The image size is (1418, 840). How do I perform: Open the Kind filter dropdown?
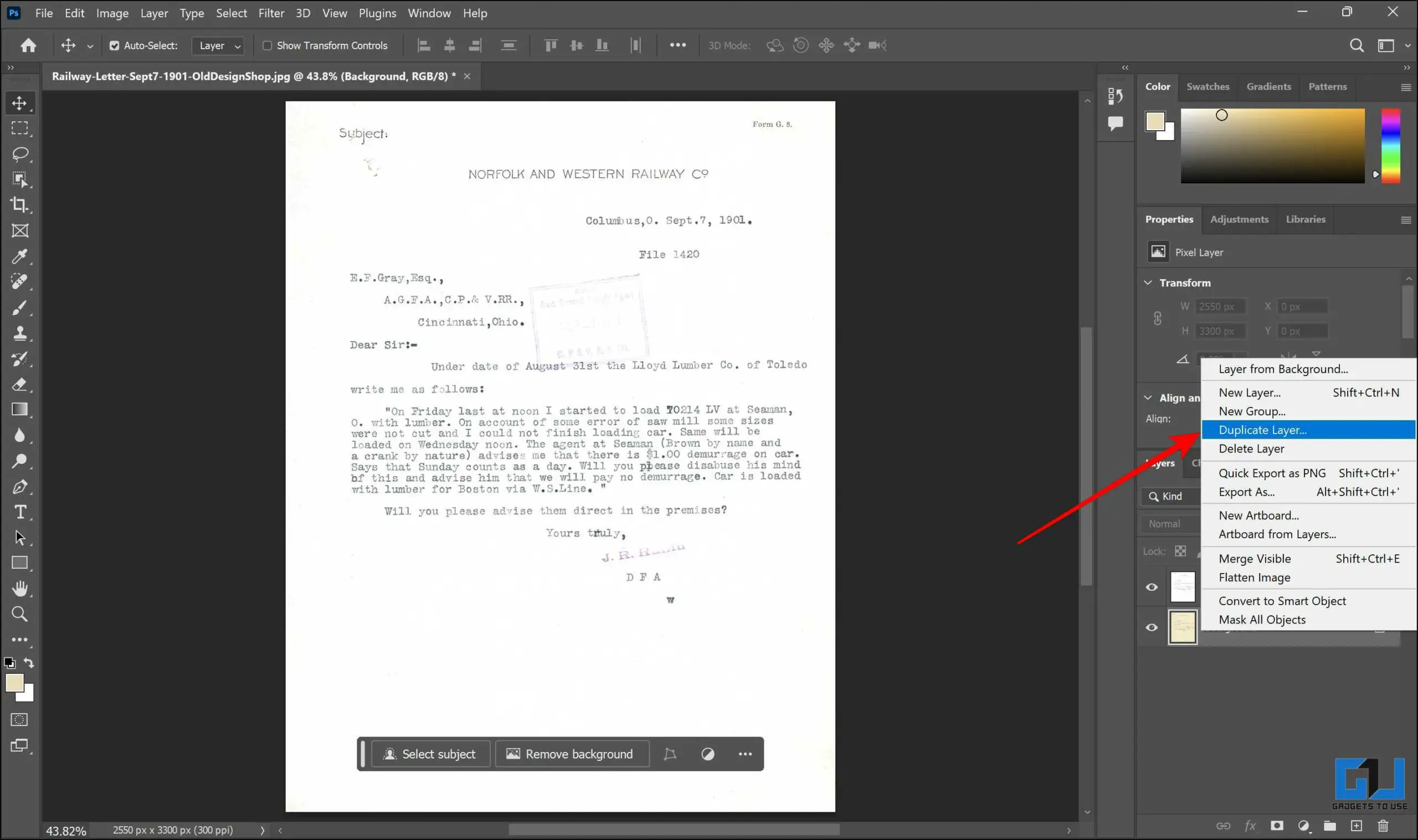[1170, 497]
